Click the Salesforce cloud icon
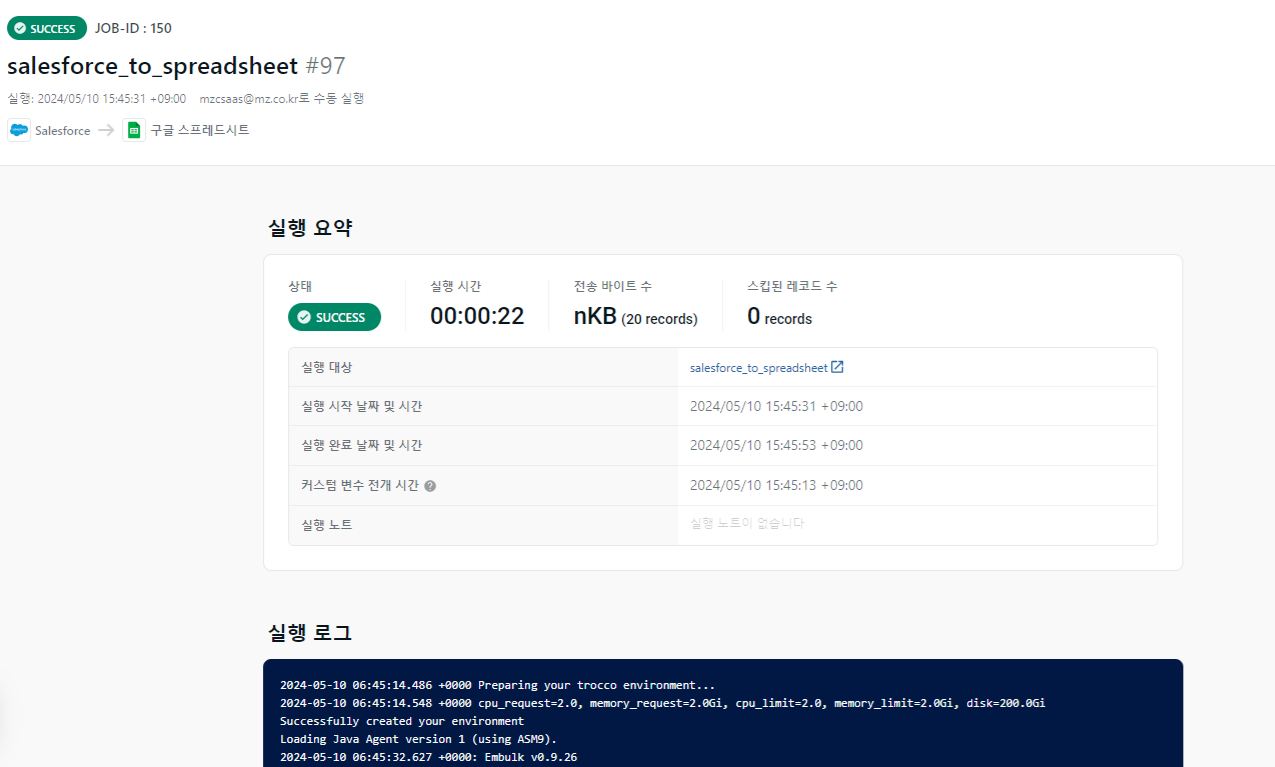 (19, 130)
